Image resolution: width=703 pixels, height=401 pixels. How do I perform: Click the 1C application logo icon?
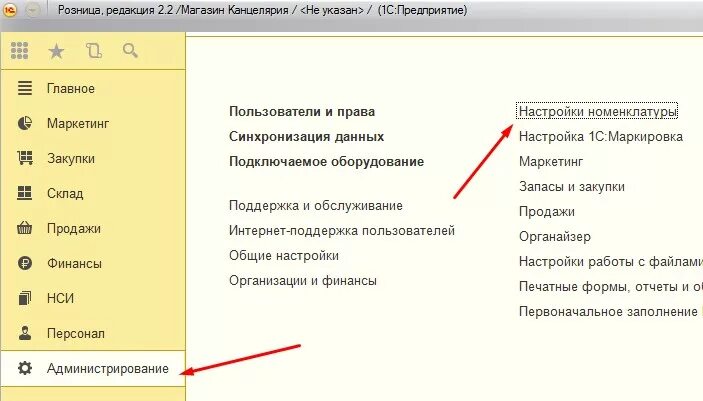pyautogui.click(x=9, y=10)
